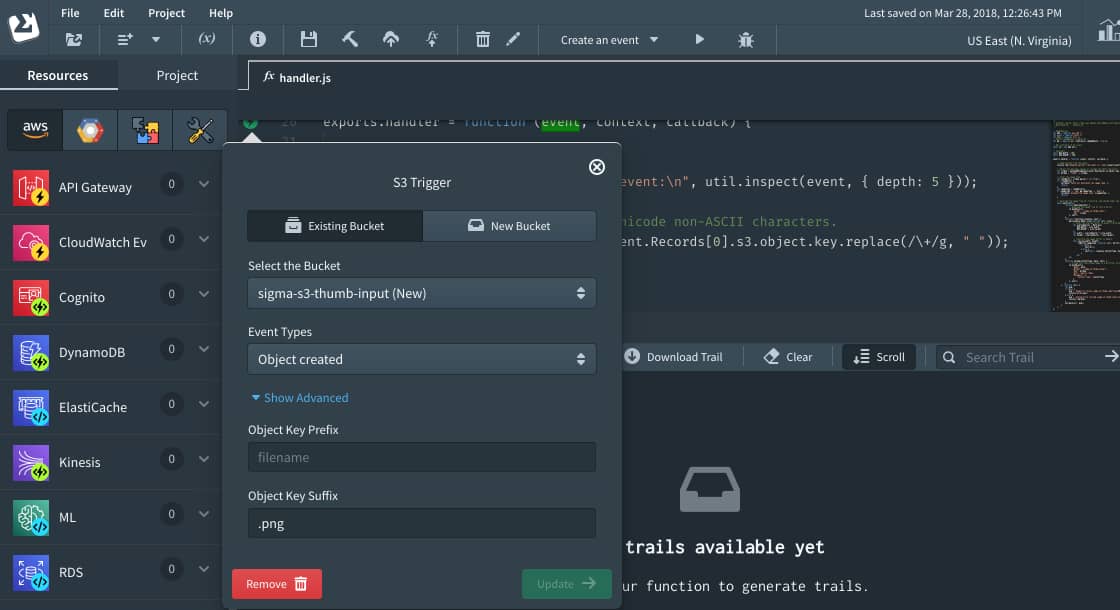1120x610 pixels.
Task: Click the RDS resource icon
Action: click(x=31, y=572)
